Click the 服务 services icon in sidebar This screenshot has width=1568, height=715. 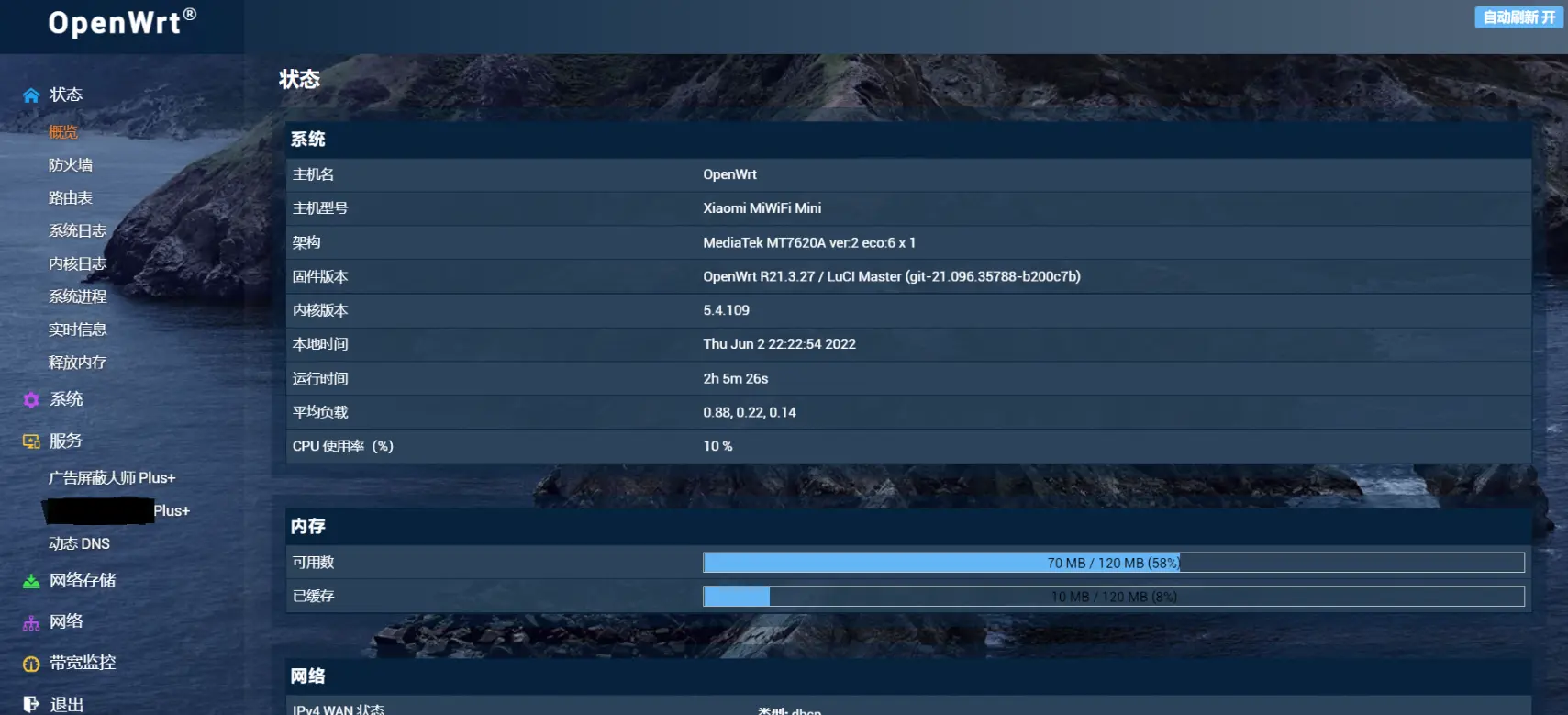31,441
